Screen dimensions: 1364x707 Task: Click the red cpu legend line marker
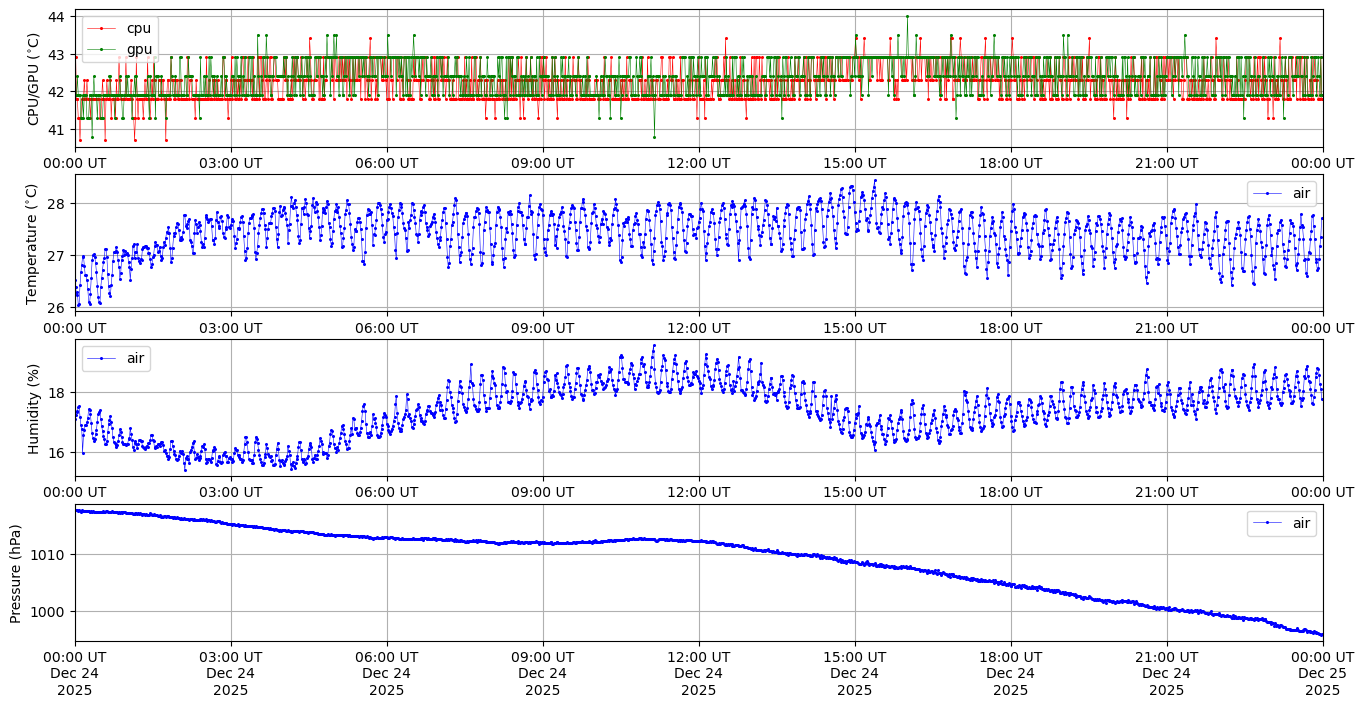[x=101, y=29]
